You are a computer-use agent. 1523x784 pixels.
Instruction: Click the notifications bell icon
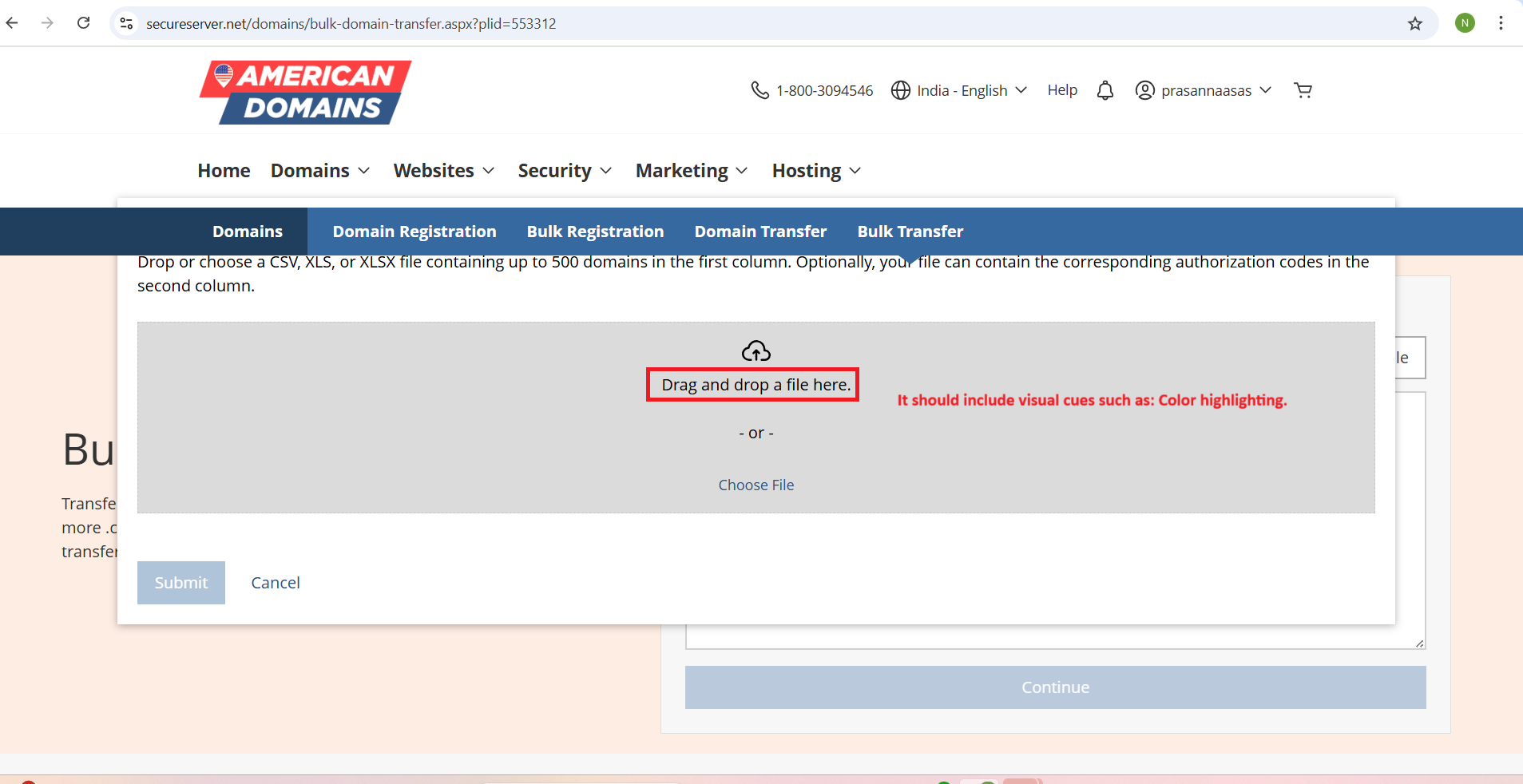click(1105, 90)
